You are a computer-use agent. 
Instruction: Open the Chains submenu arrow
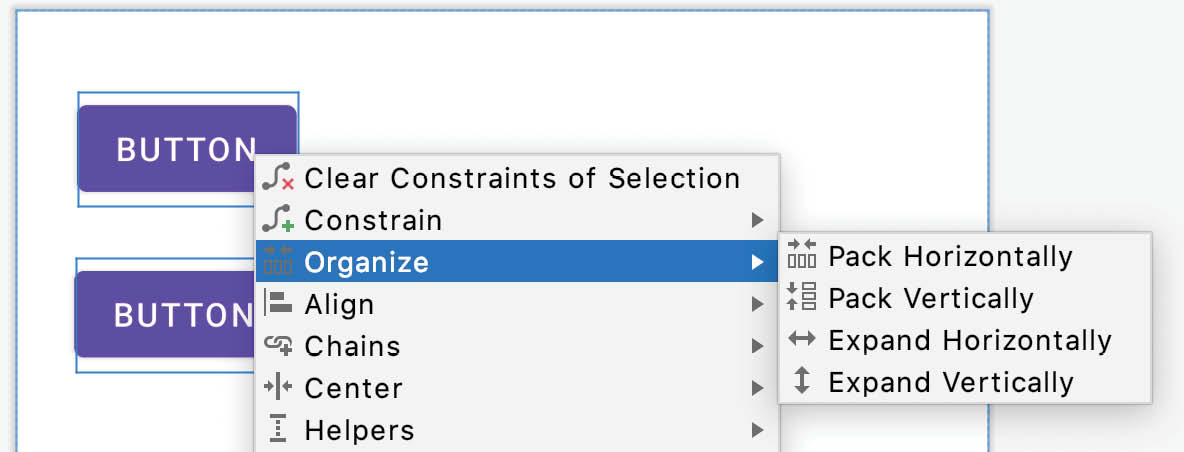[757, 346]
